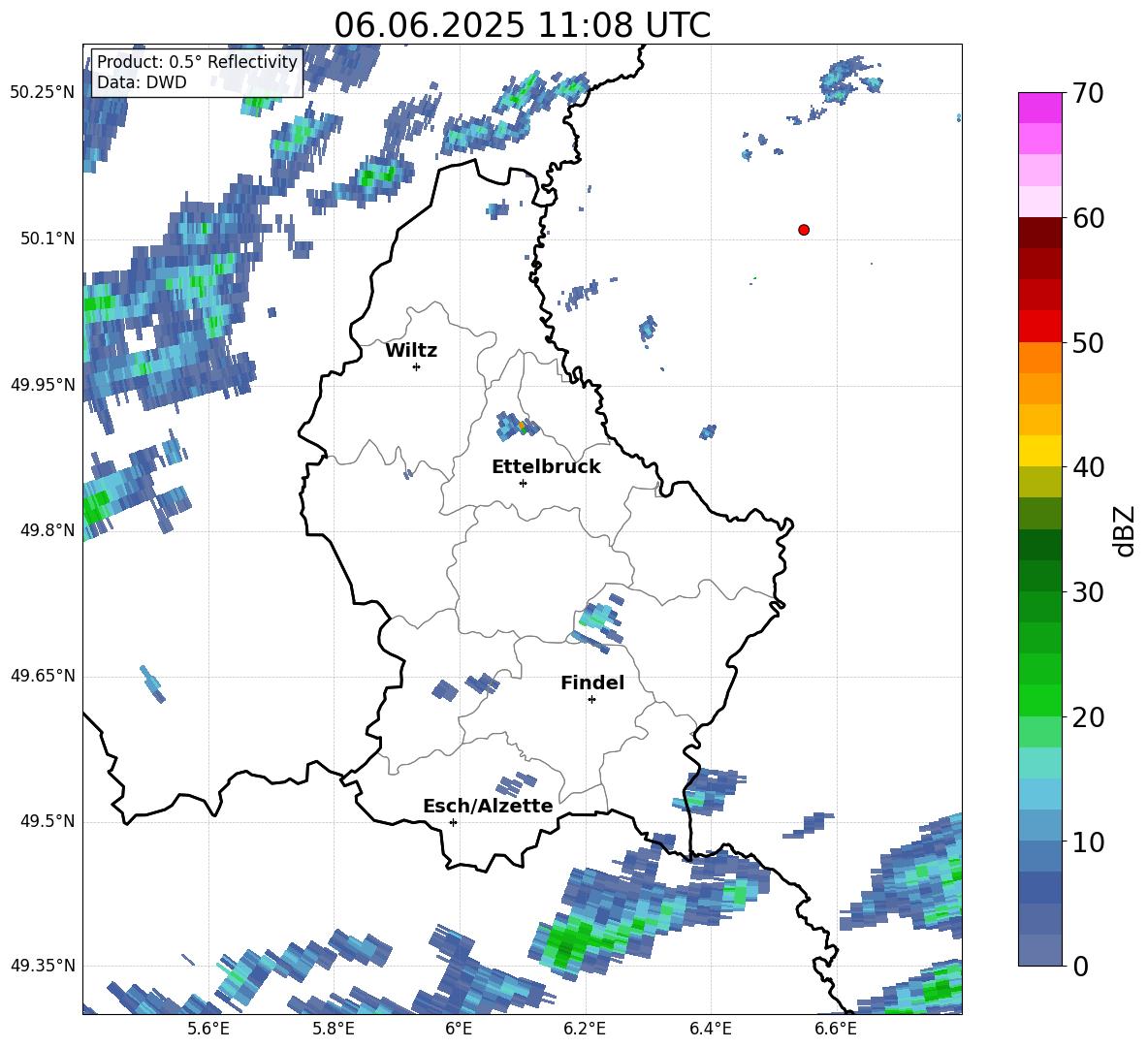Click the 20 value on colorbar

(1088, 717)
